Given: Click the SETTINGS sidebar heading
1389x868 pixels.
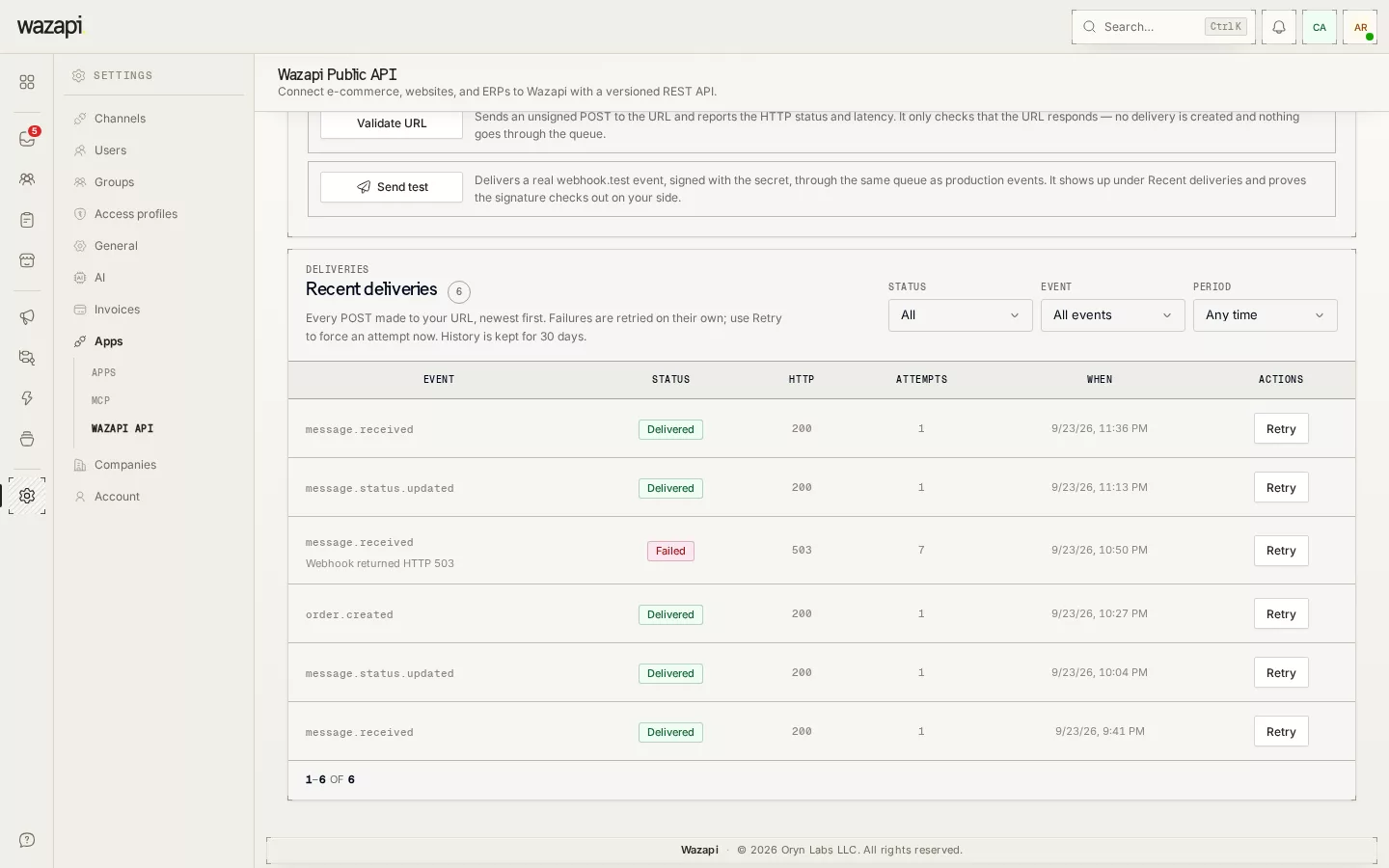Looking at the screenshot, I should (x=123, y=75).
